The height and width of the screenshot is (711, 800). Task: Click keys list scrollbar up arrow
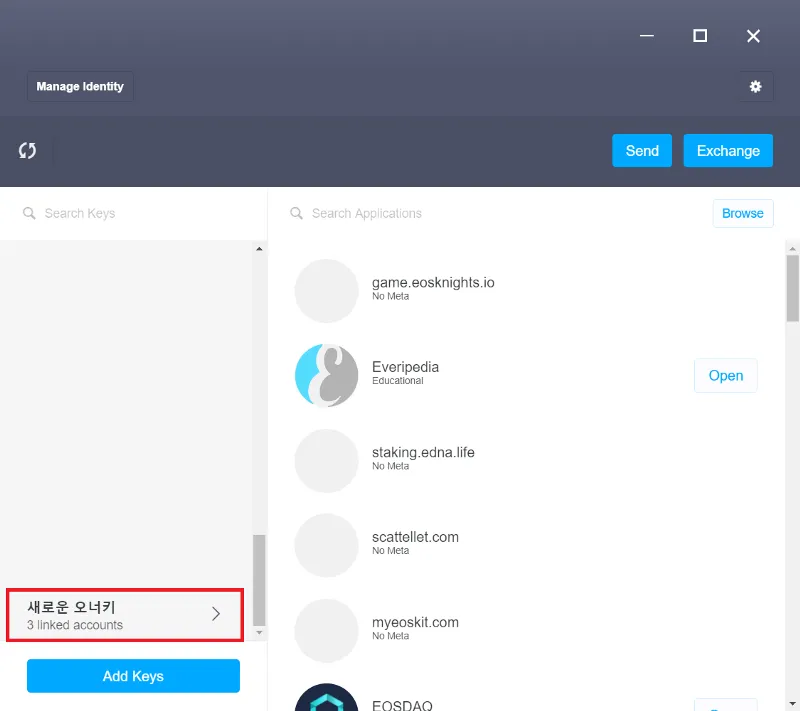[259, 249]
